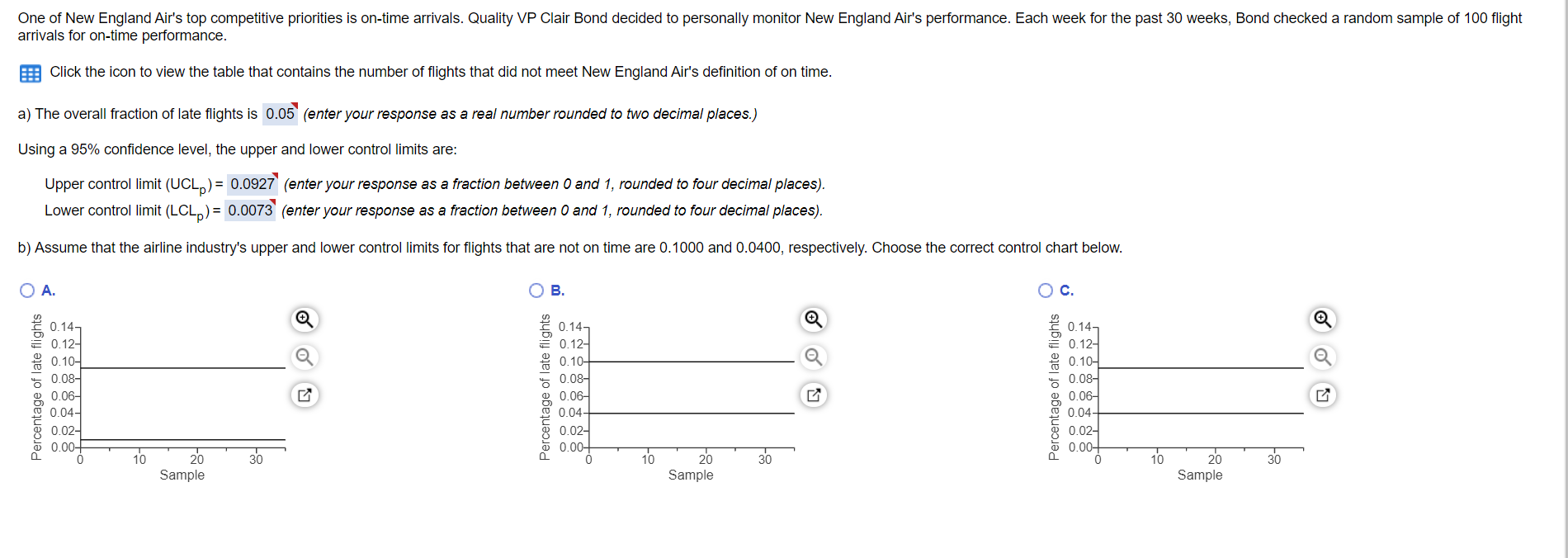The width and height of the screenshot is (1568, 558).
Task: Click the table icon to view flight data
Action: tap(30, 73)
